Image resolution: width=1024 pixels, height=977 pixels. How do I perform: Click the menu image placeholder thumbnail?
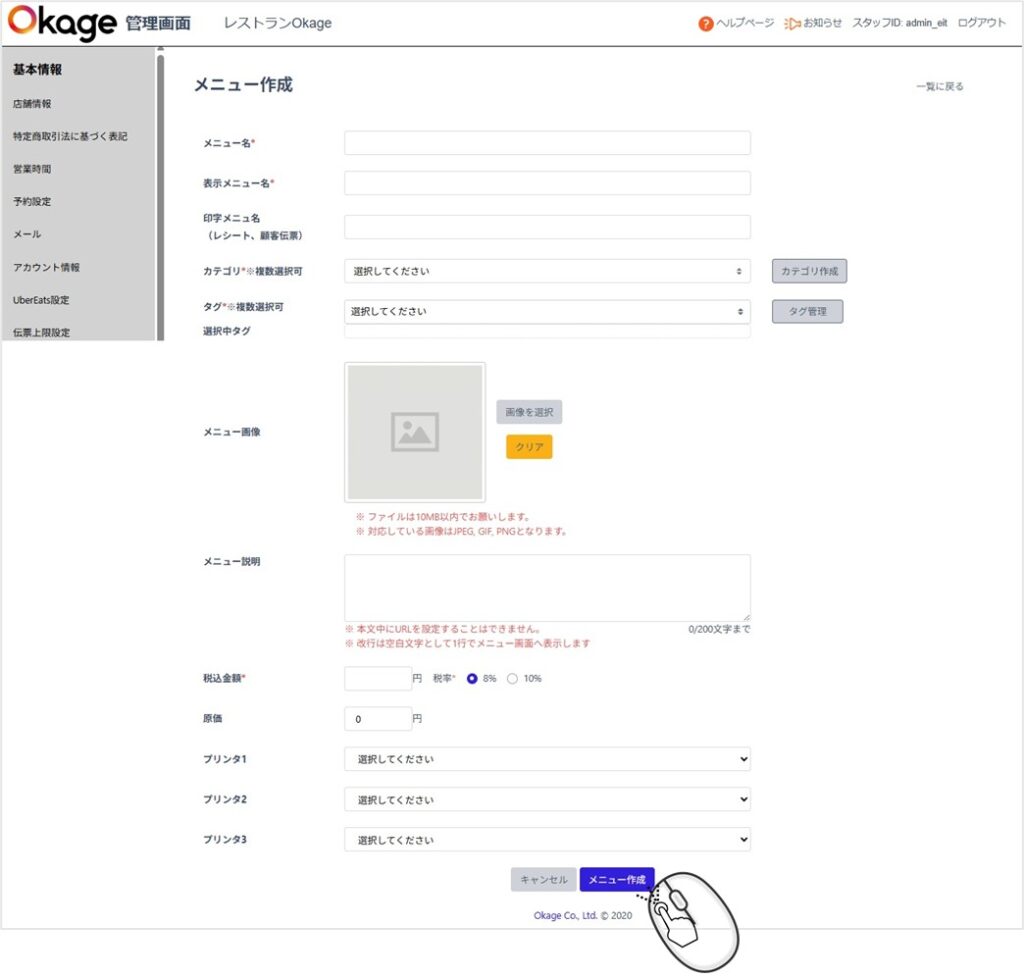[x=415, y=432]
